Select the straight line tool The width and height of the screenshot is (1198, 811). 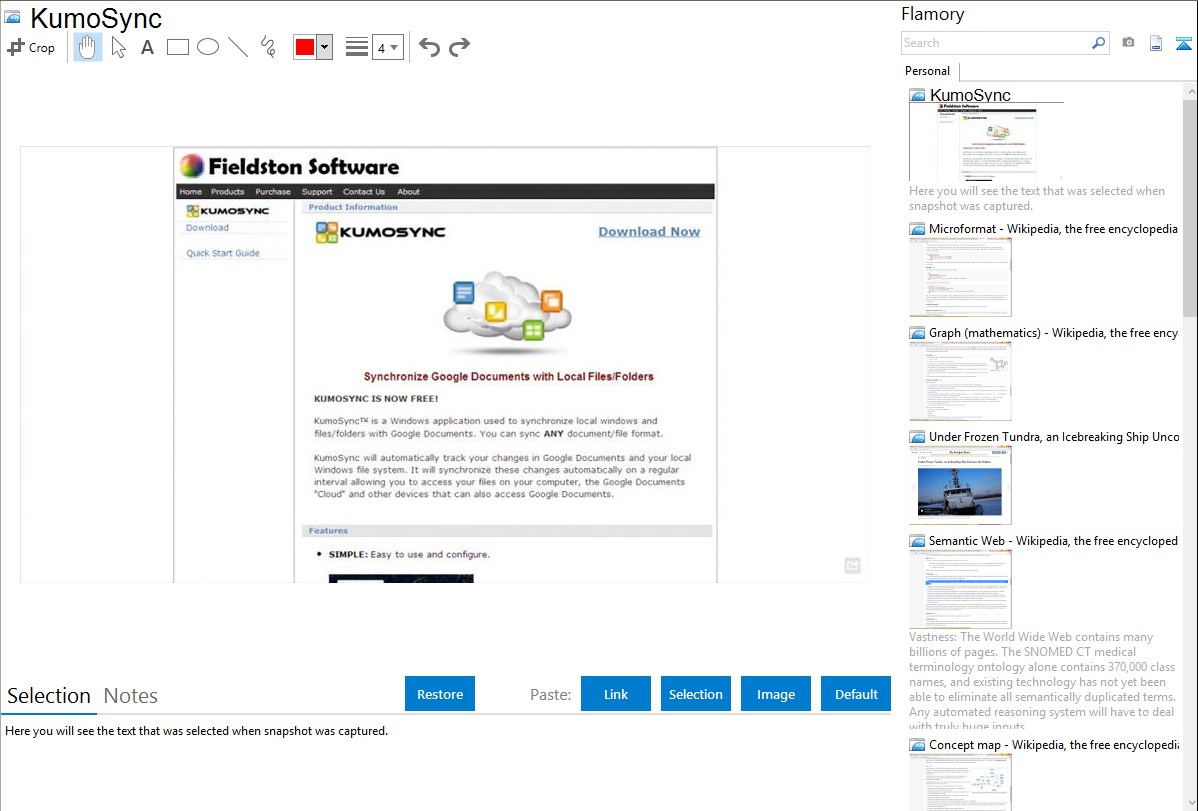coord(238,47)
